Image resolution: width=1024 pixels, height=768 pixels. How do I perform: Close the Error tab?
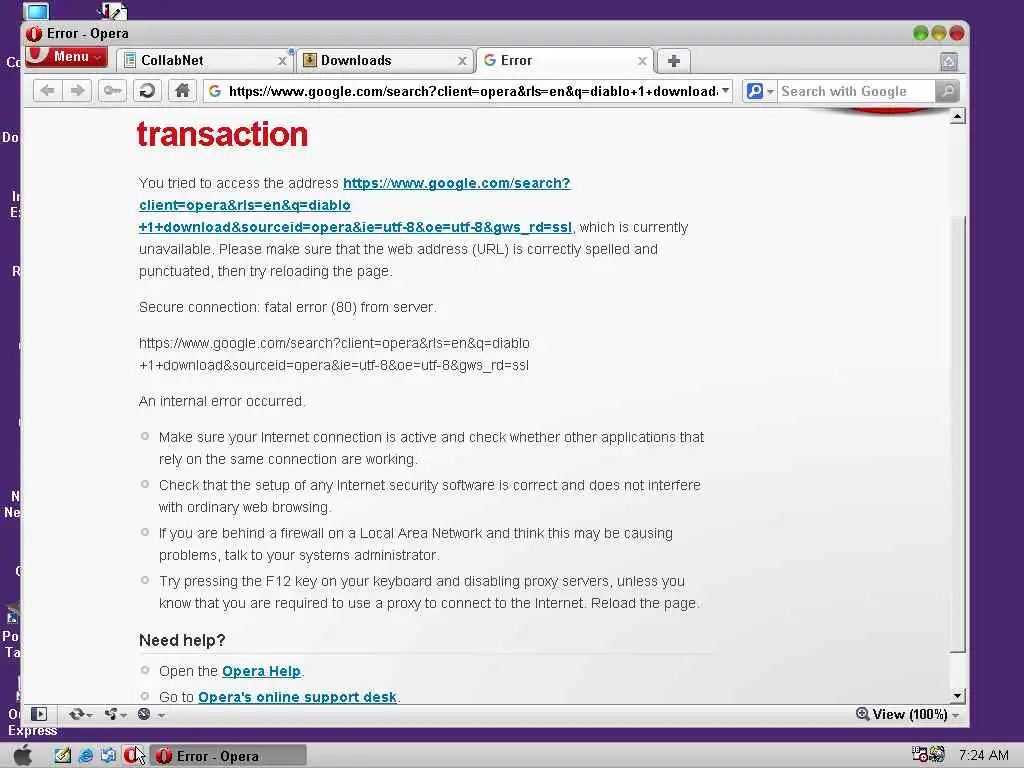[642, 61]
